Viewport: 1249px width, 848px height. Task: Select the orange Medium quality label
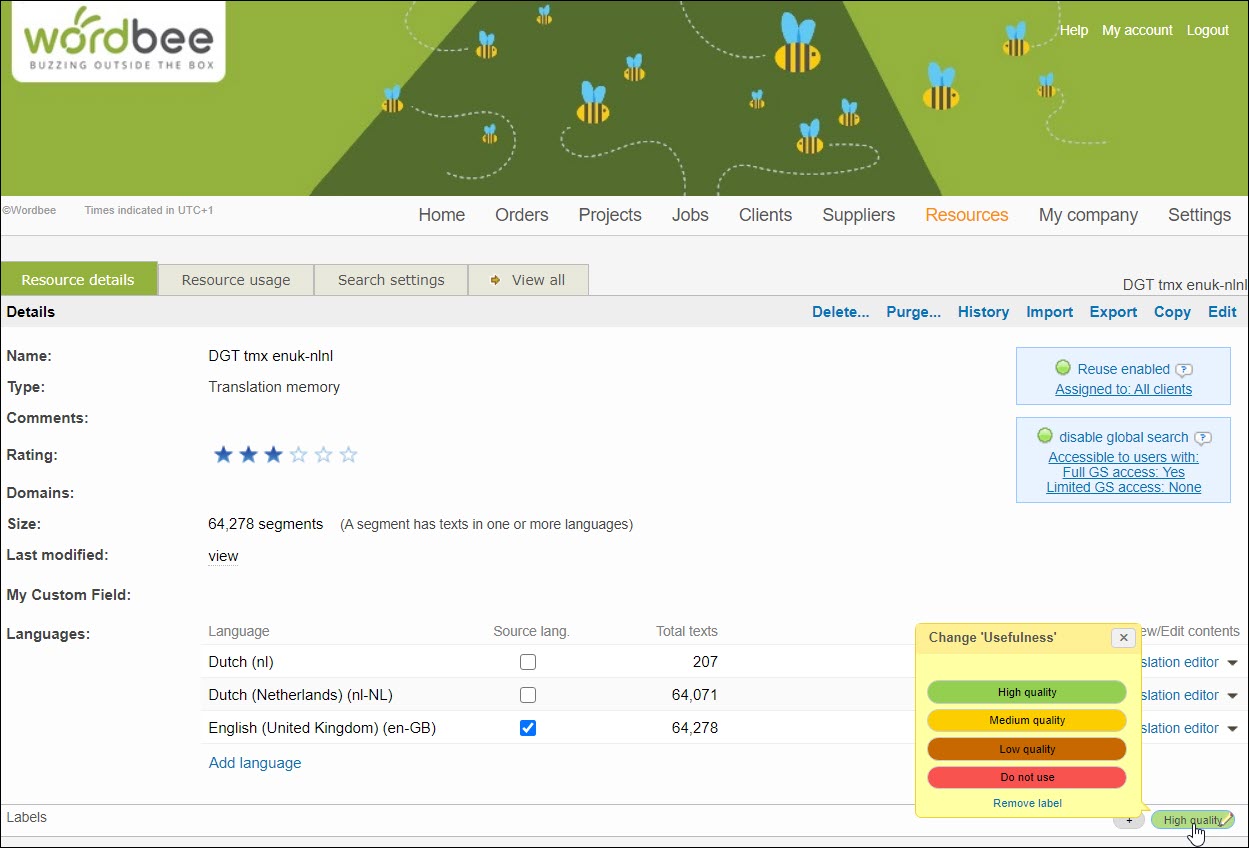pos(1027,720)
